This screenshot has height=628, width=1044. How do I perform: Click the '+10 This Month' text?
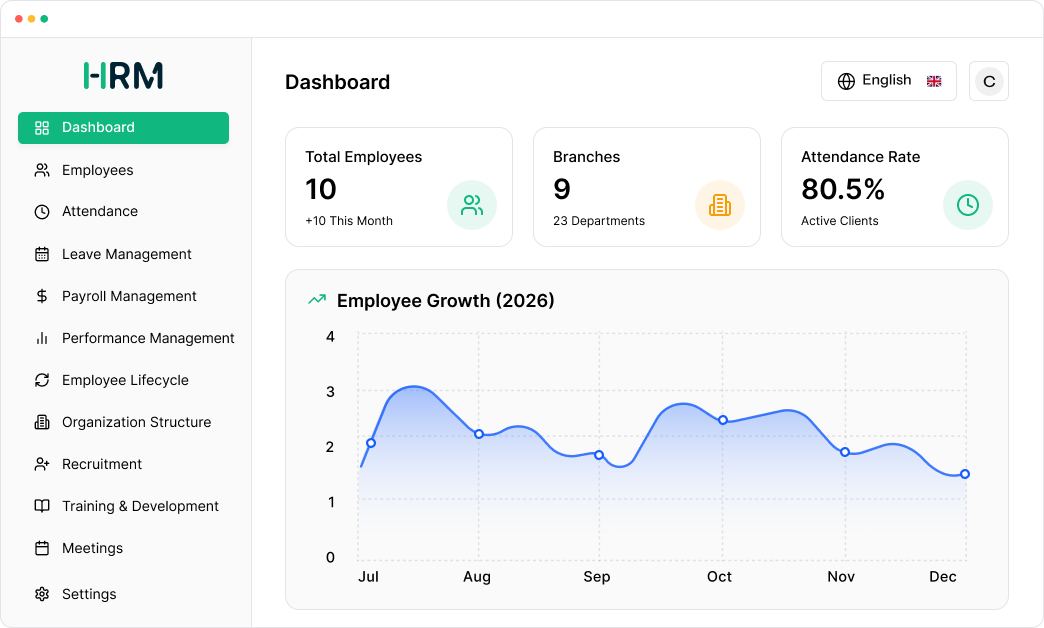349,221
